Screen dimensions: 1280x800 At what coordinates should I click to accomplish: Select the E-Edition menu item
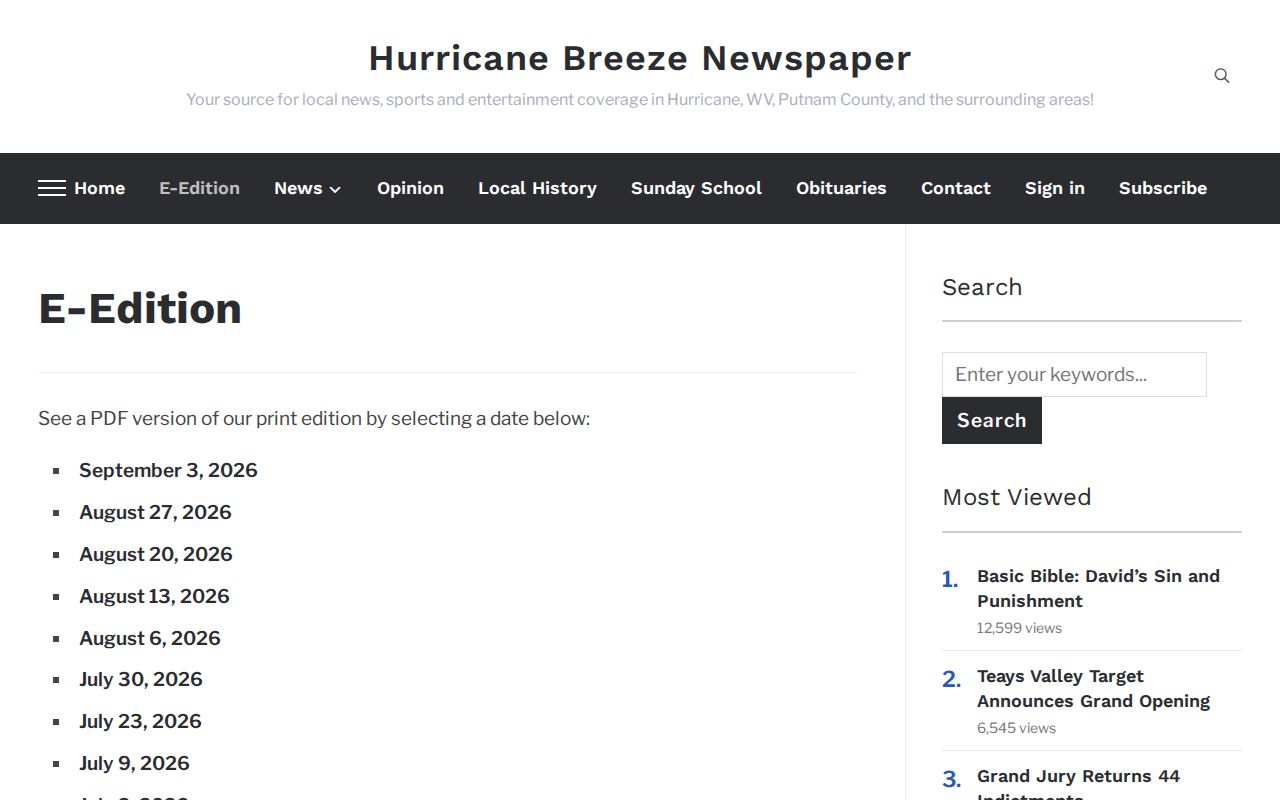[199, 188]
